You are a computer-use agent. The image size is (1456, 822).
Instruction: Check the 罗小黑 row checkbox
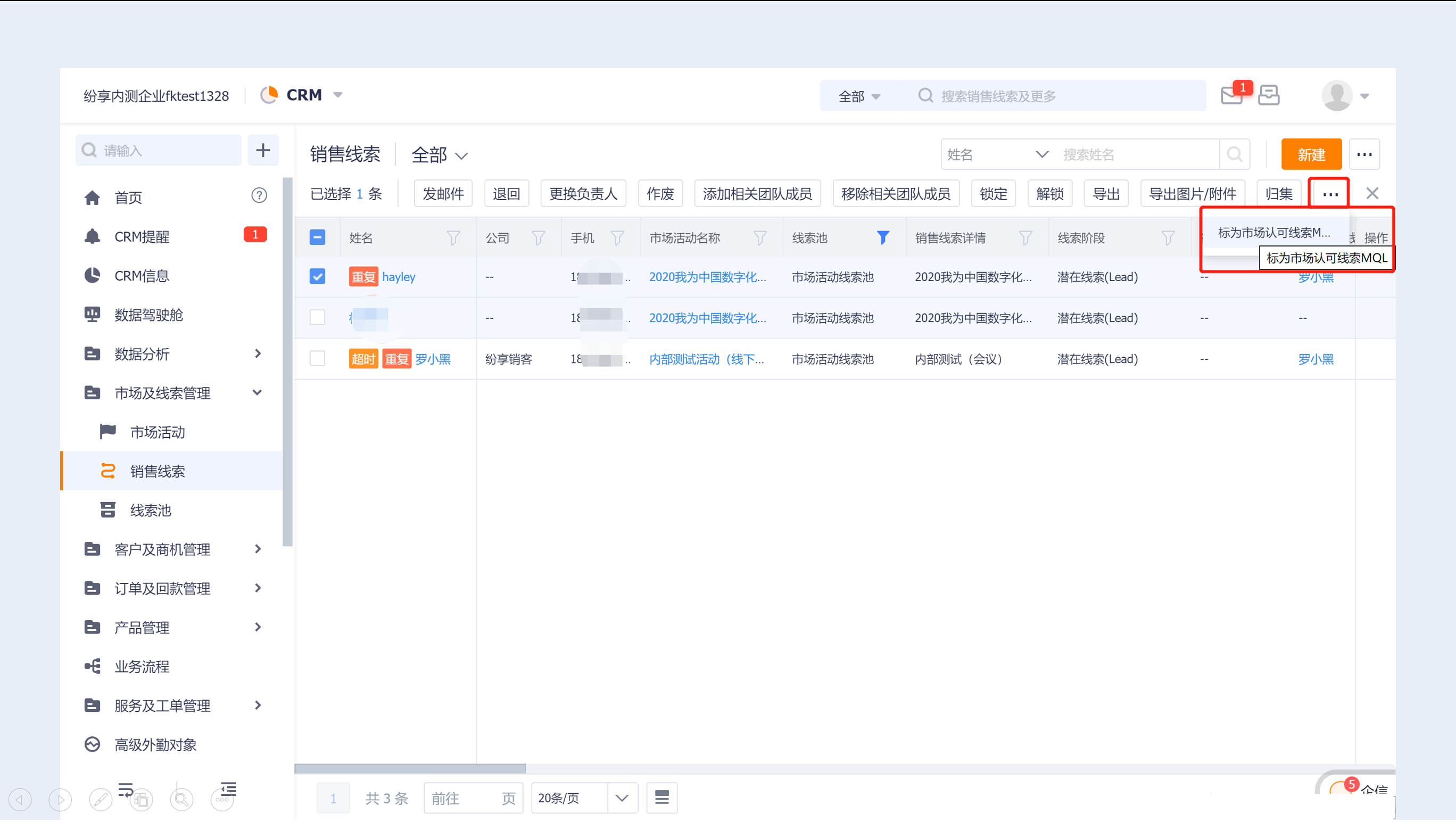(317, 359)
